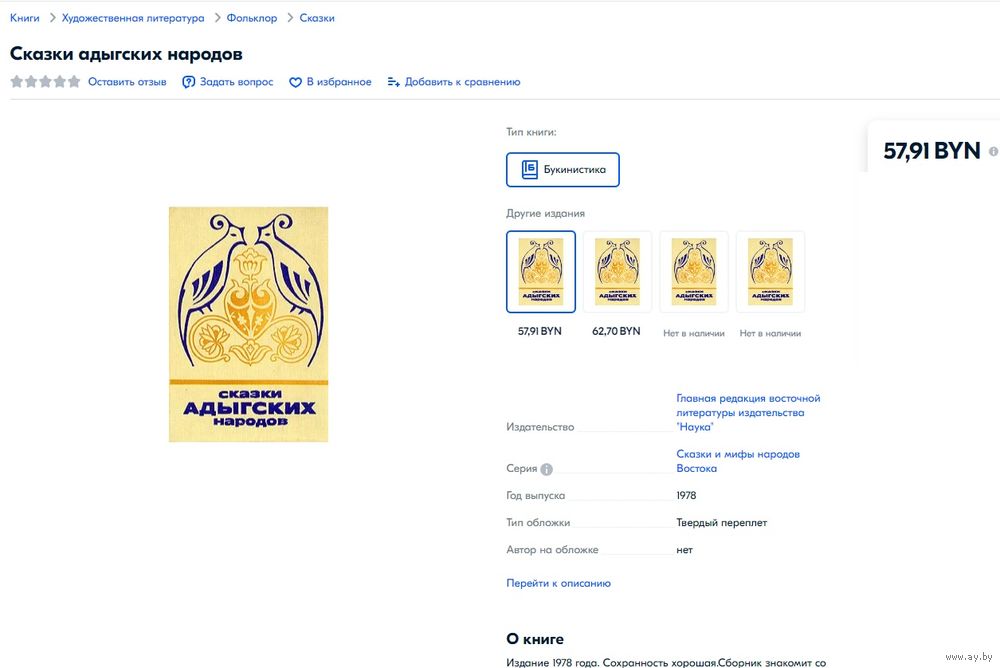This screenshot has width=1000, height=668.
Task: Click the book icon in the Букинистика button
Action: [x=529, y=170]
